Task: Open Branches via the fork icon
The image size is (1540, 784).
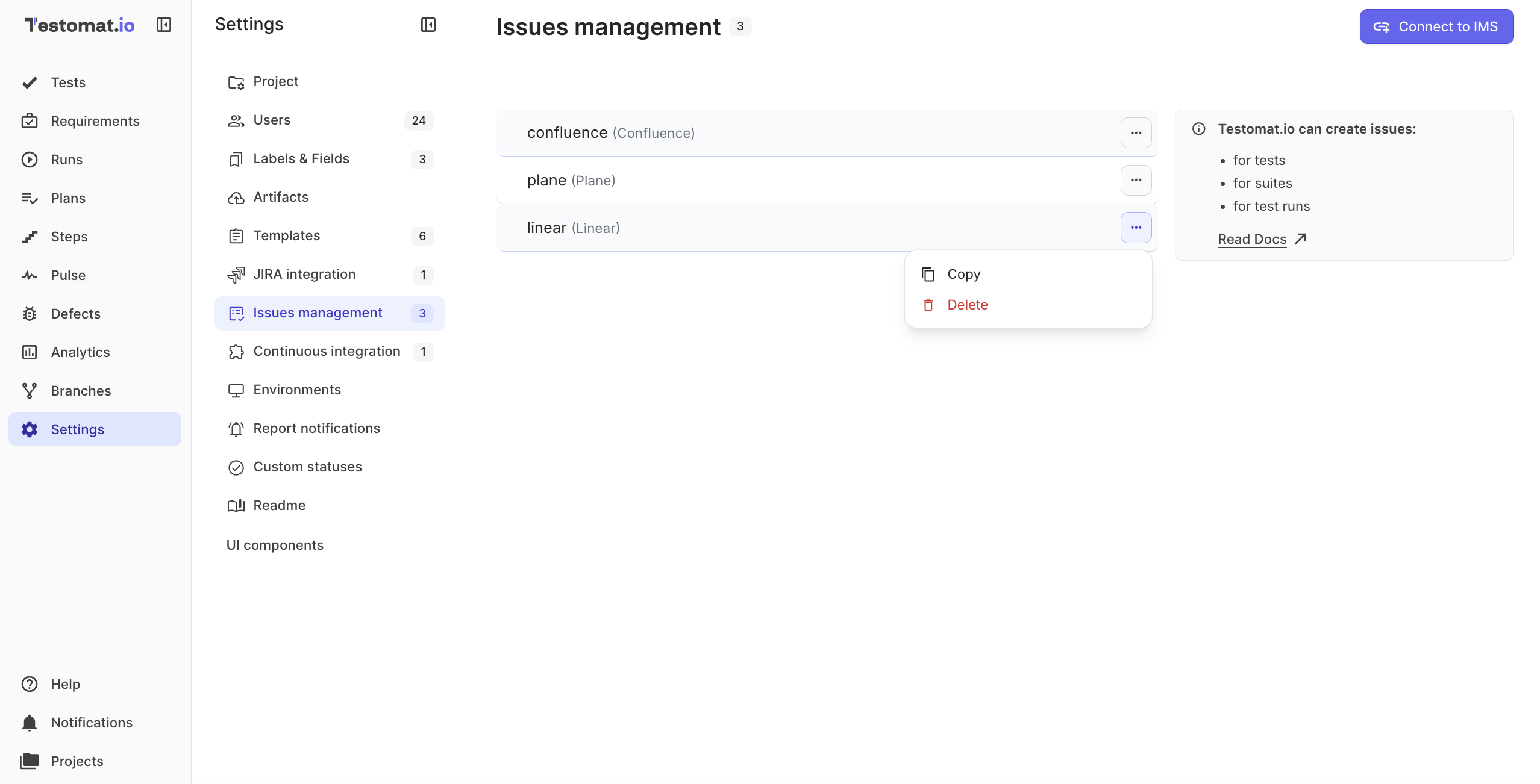Action: pyautogui.click(x=30, y=391)
